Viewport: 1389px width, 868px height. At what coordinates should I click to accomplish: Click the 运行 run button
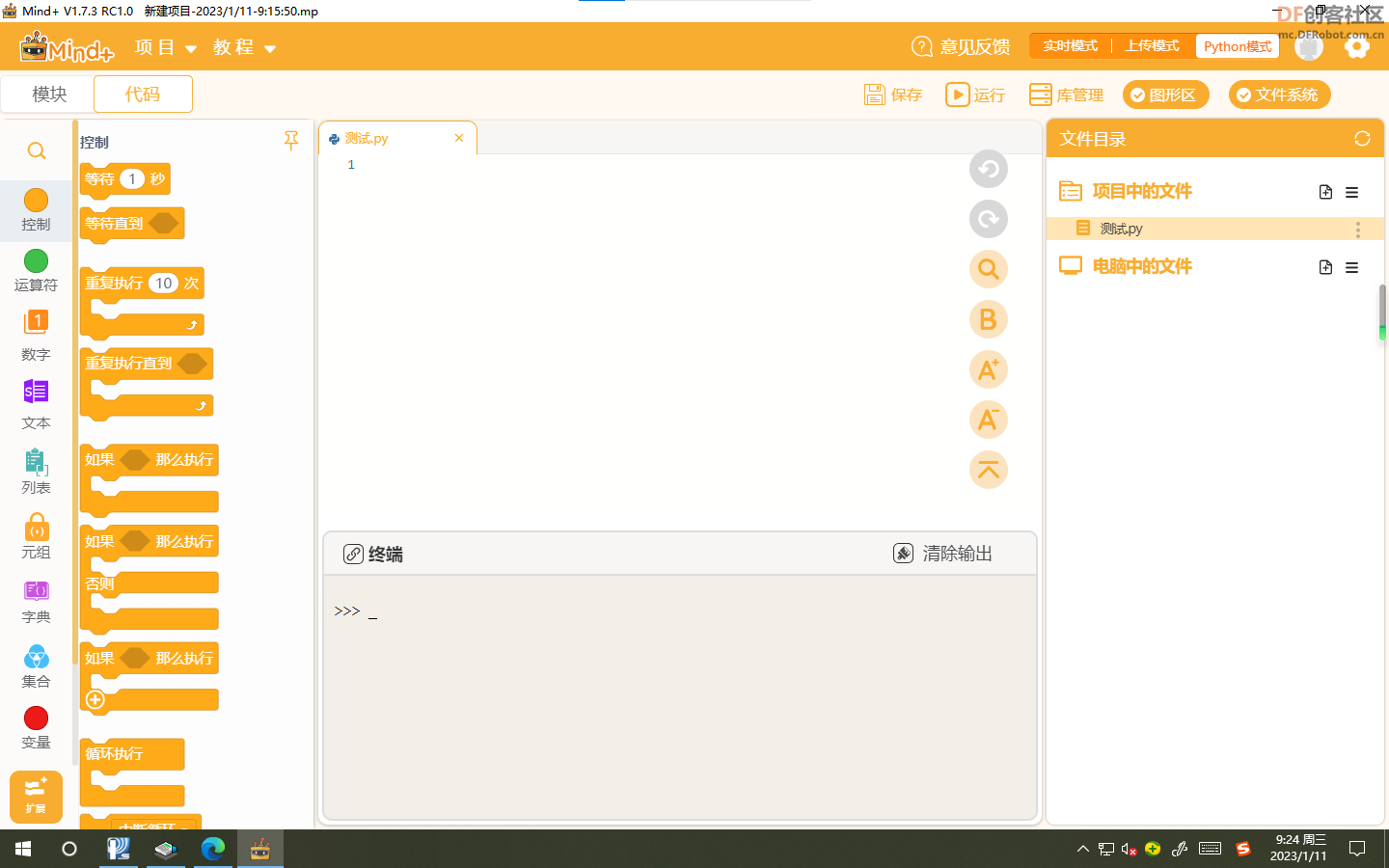tap(975, 95)
